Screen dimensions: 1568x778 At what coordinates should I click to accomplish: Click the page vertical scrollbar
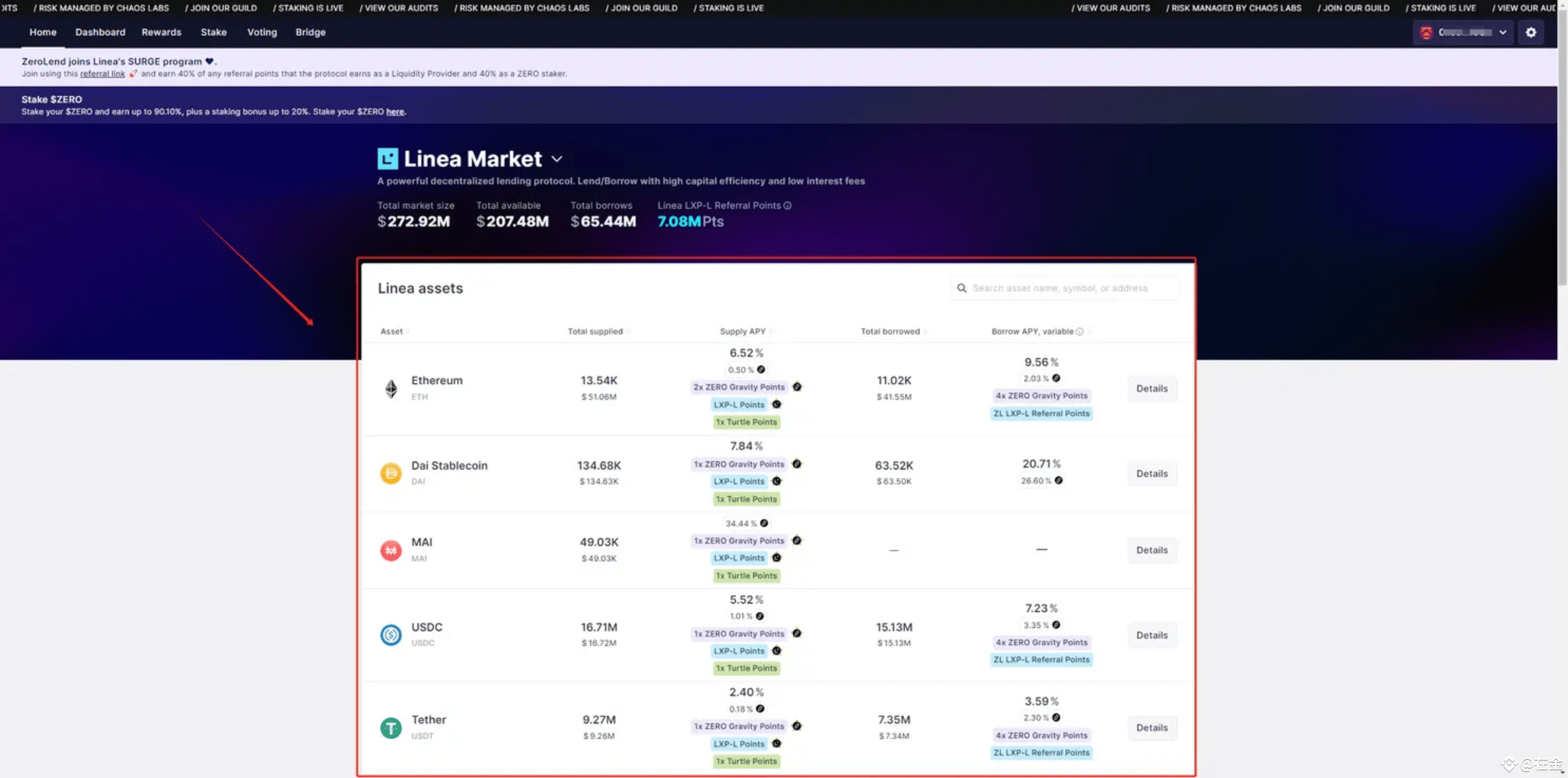click(x=1562, y=147)
